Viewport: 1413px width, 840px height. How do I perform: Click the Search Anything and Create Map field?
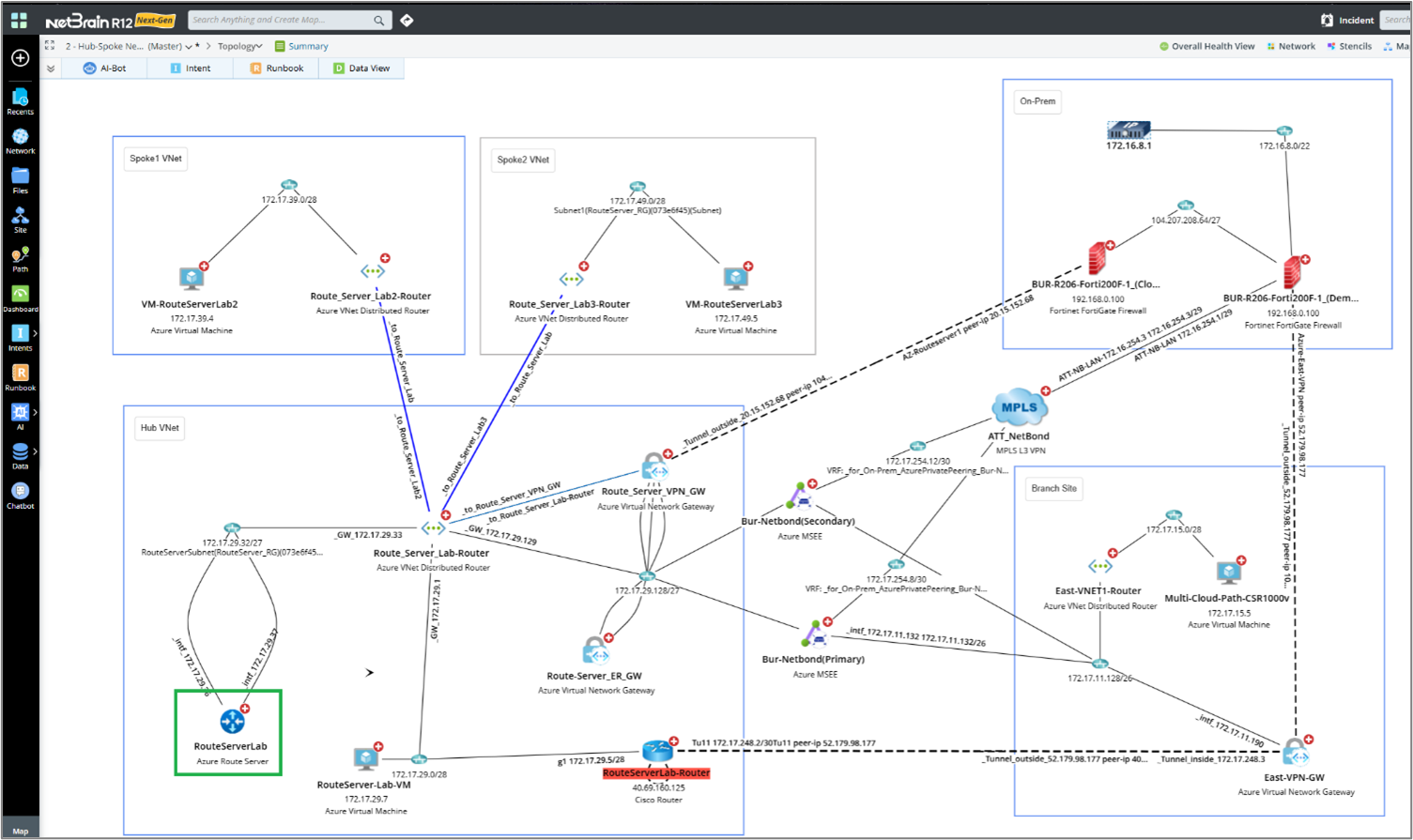click(x=280, y=20)
